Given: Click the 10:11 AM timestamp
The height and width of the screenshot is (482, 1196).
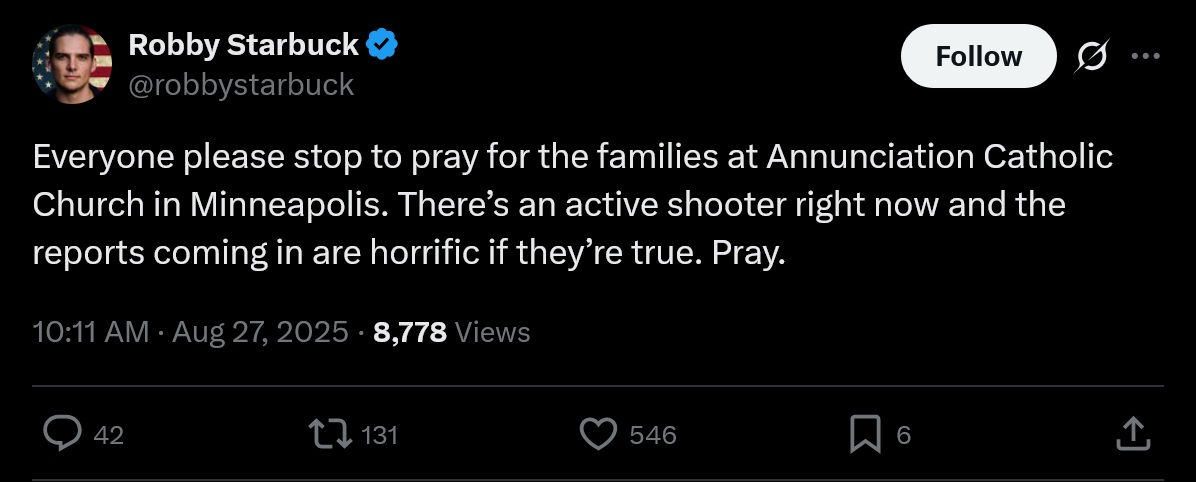Looking at the screenshot, I should pos(91,332).
